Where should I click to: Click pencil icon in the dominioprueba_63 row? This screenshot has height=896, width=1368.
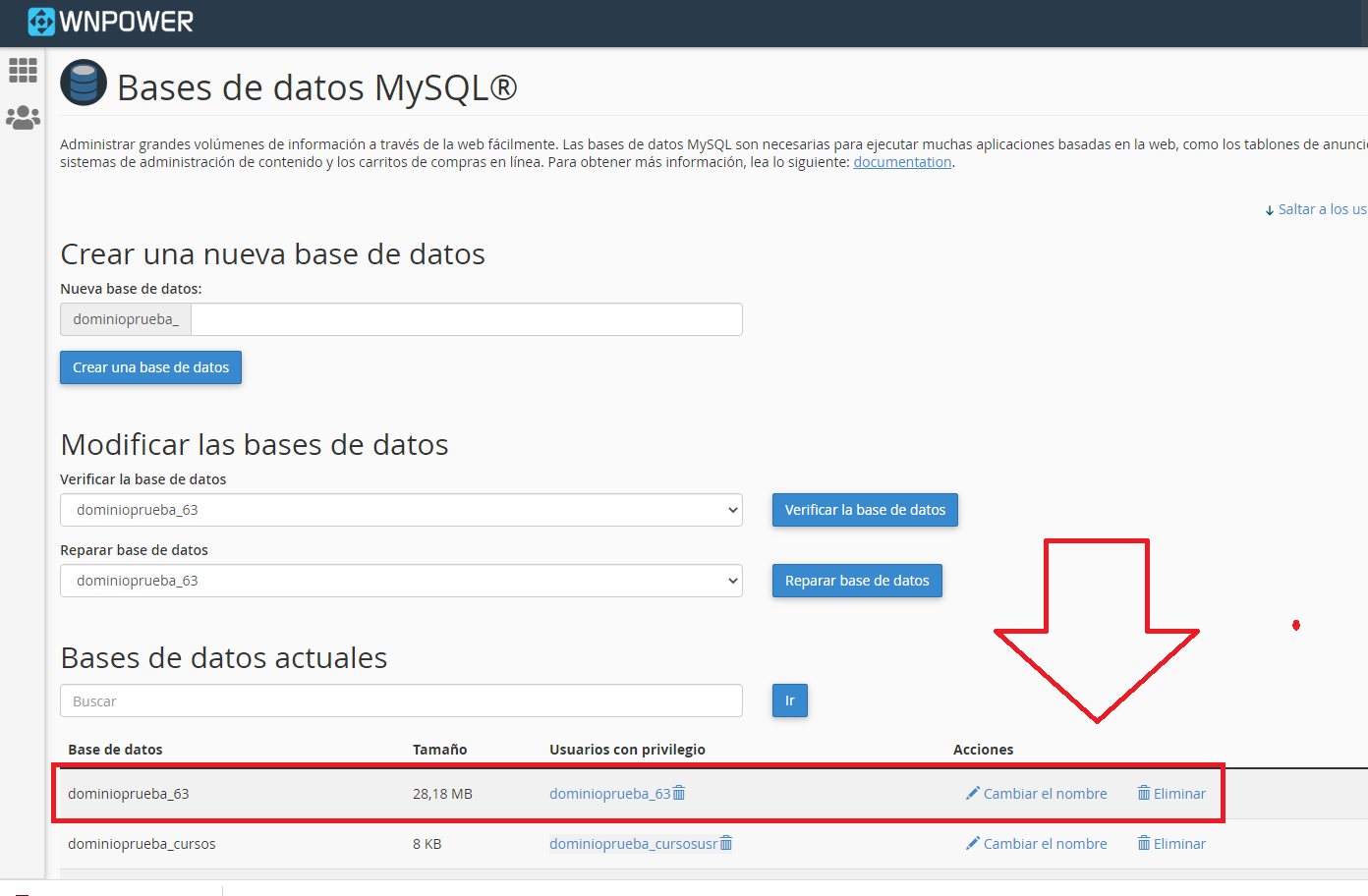pos(973,793)
